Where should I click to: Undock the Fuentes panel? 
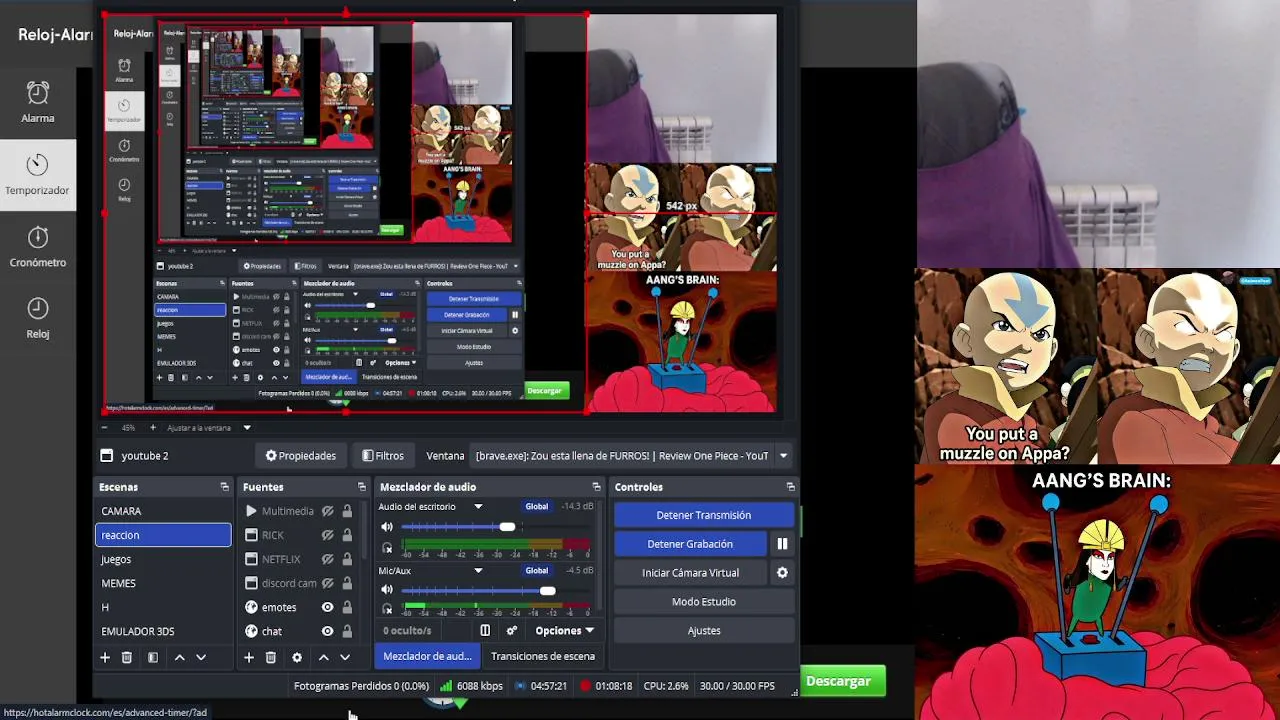(x=362, y=487)
